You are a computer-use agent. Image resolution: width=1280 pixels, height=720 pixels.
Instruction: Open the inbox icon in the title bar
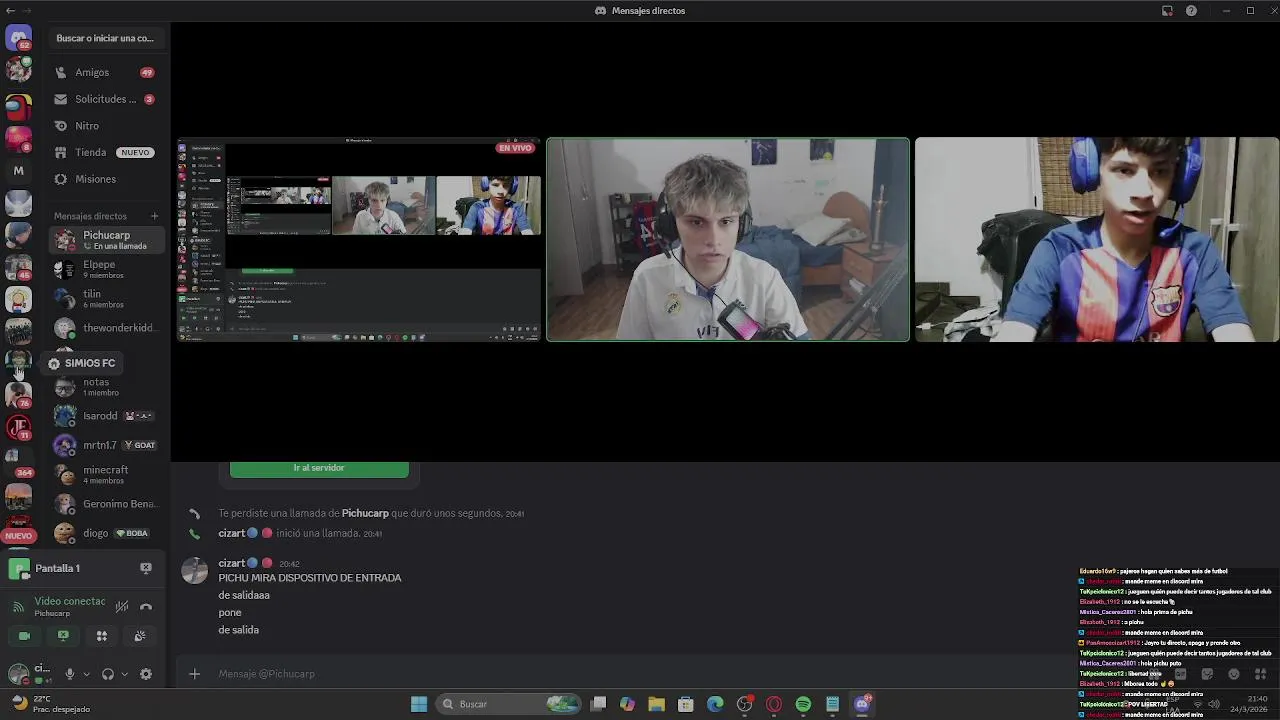[1167, 11]
